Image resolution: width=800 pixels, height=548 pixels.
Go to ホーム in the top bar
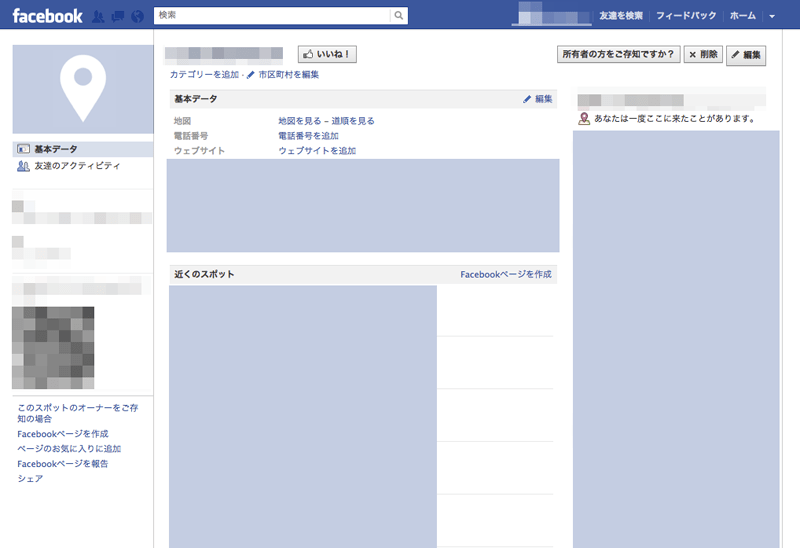coord(742,16)
